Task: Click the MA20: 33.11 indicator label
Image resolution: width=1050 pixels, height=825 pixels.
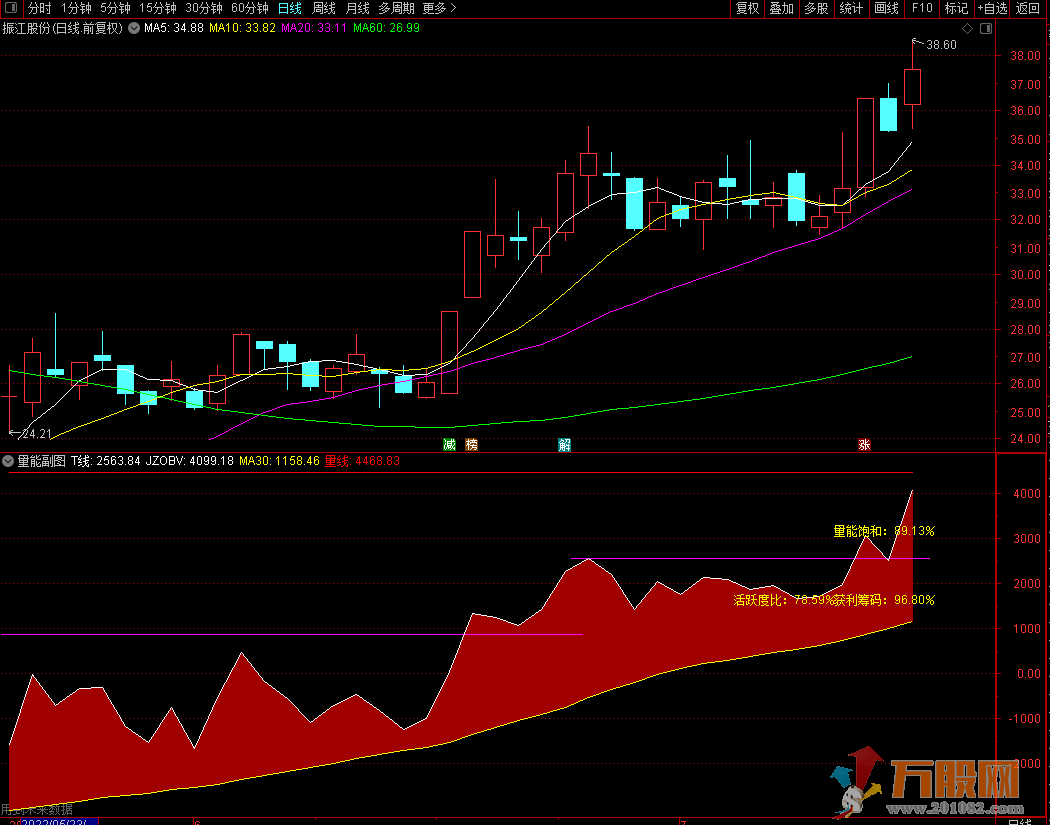Action: pyautogui.click(x=314, y=28)
